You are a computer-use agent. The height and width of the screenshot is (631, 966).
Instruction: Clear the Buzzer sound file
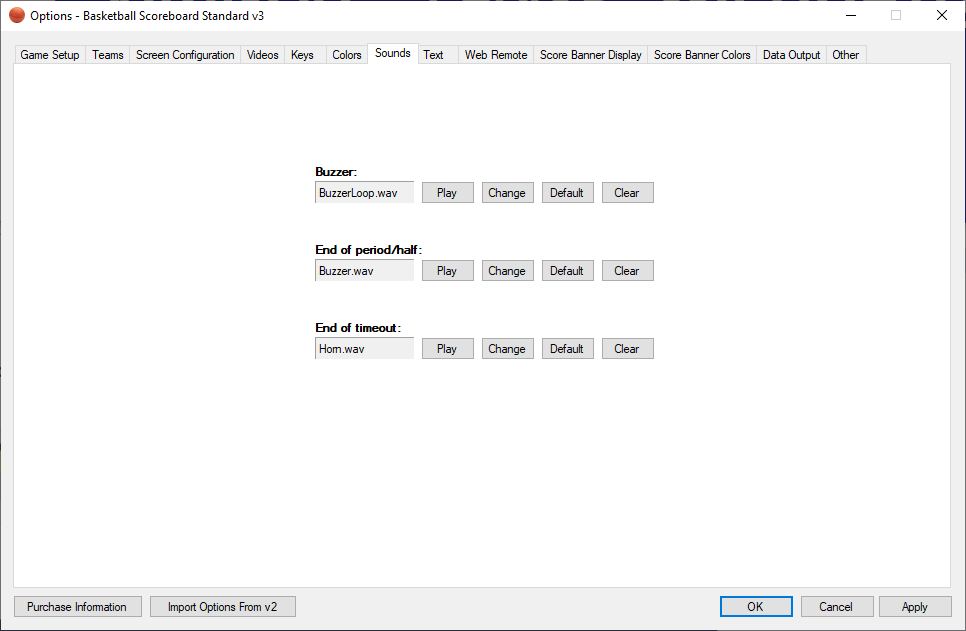tap(627, 193)
